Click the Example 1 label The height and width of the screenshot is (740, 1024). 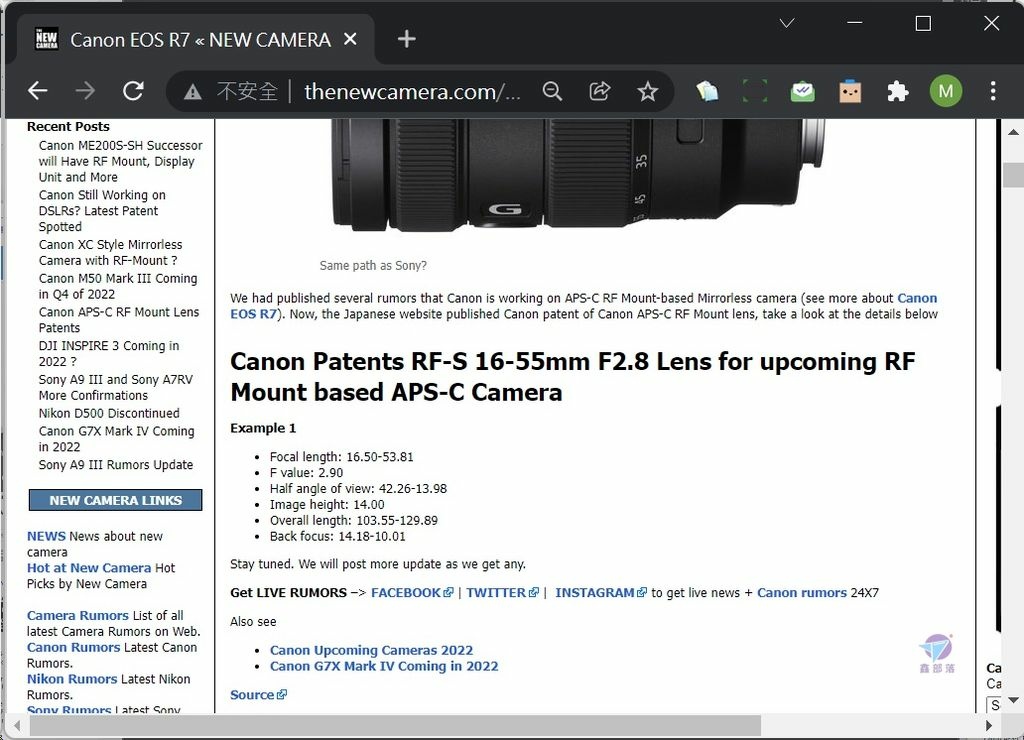pyautogui.click(x=263, y=428)
